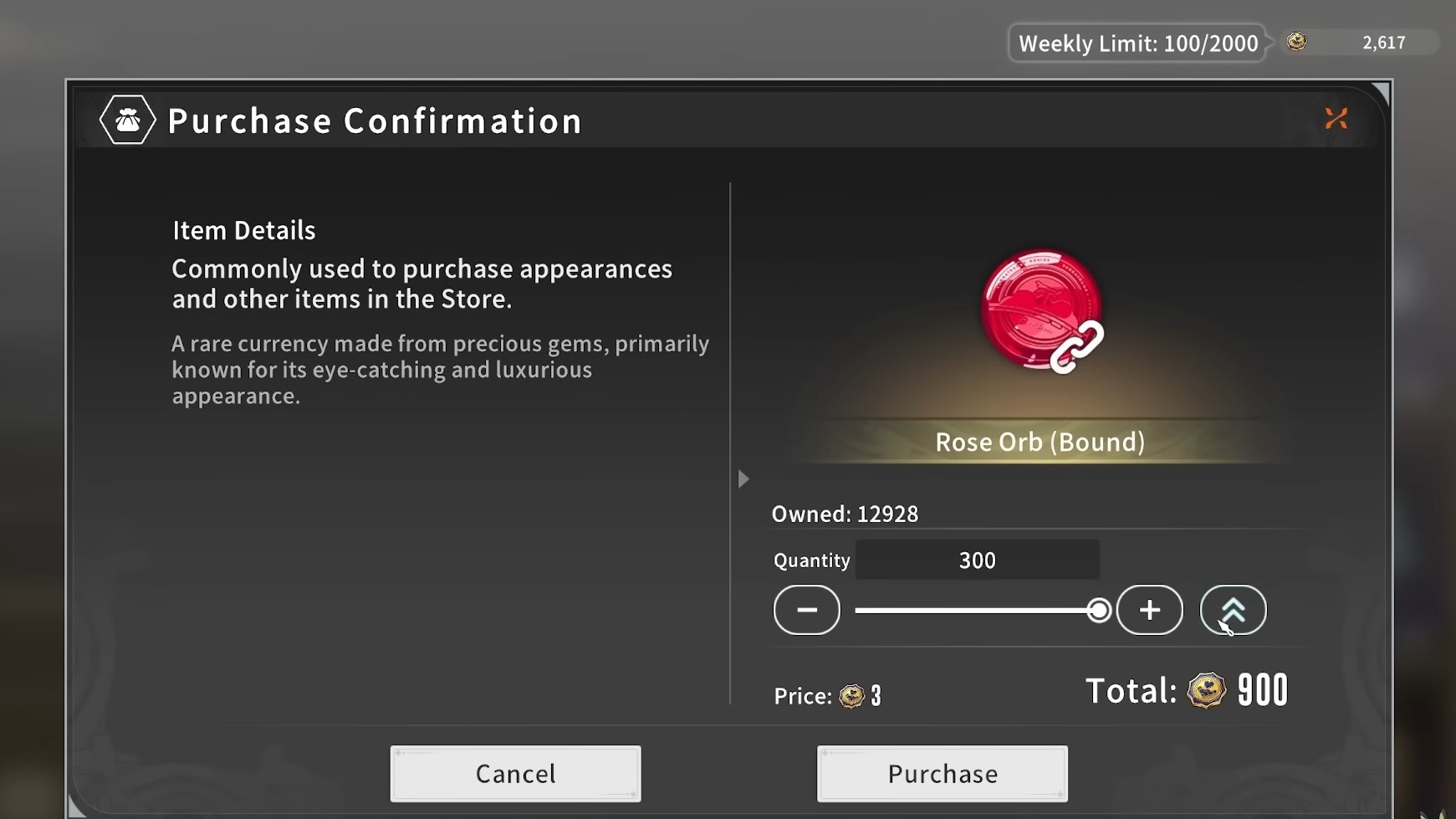Viewport: 1456px width, 819px height.
Task: Click the Purchase Confirmation title text
Action: [375, 121]
